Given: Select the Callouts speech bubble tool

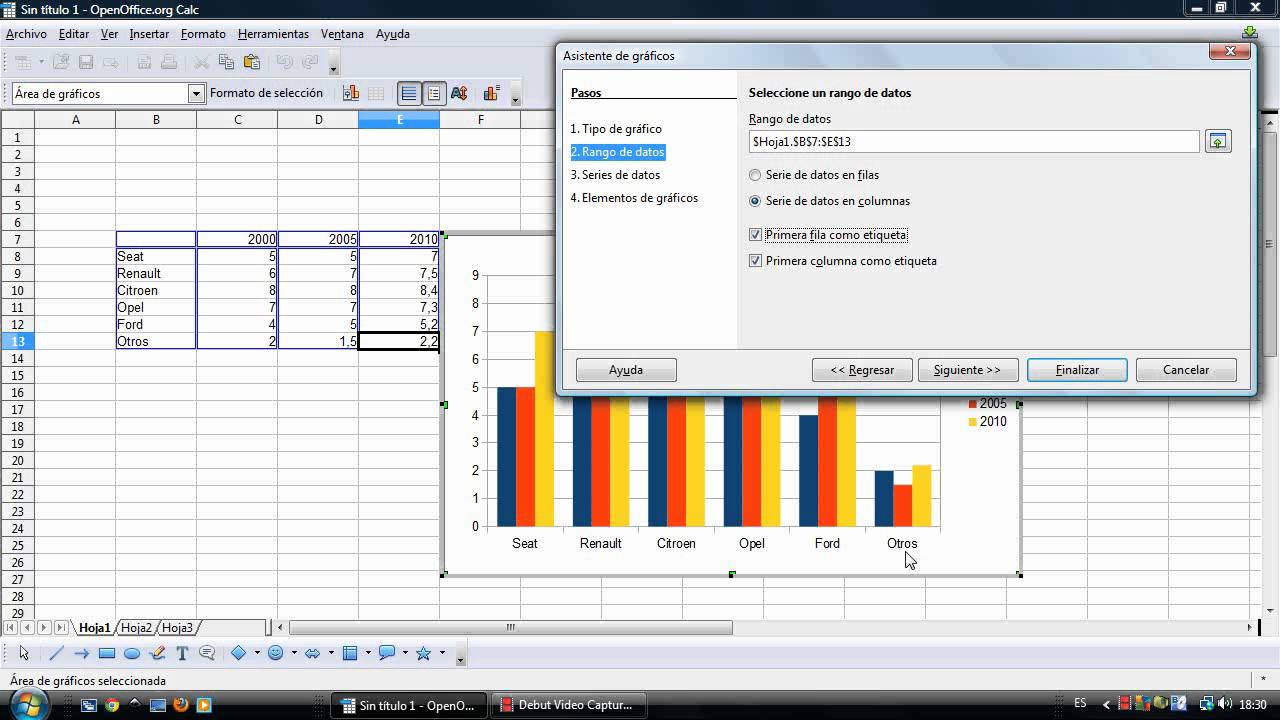Looking at the screenshot, I should tap(207, 653).
